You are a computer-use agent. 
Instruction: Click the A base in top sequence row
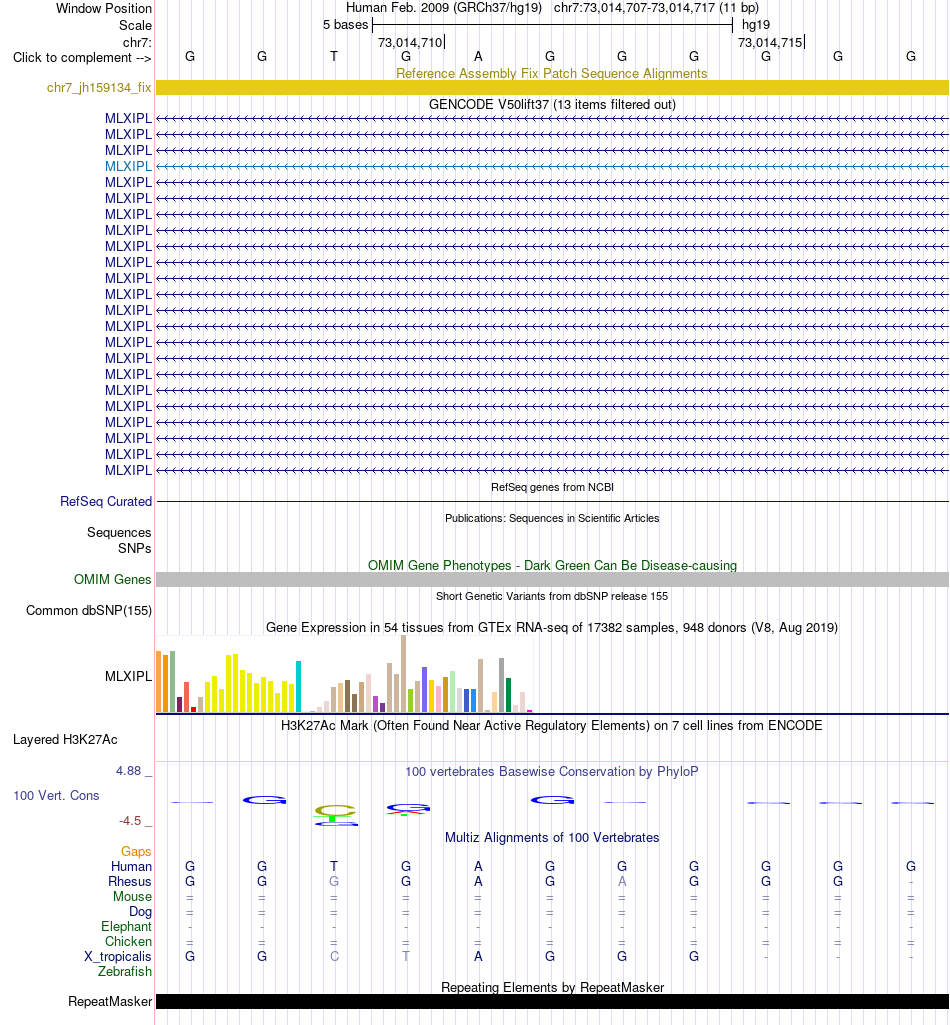478,56
